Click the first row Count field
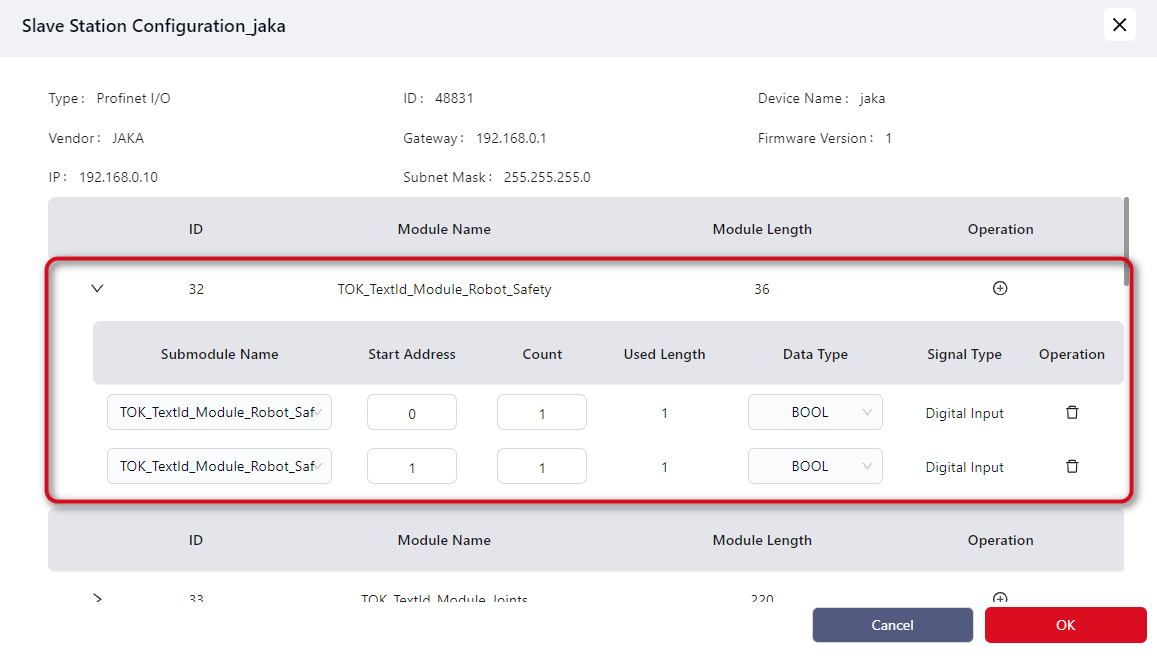1157x669 pixels. pos(541,413)
